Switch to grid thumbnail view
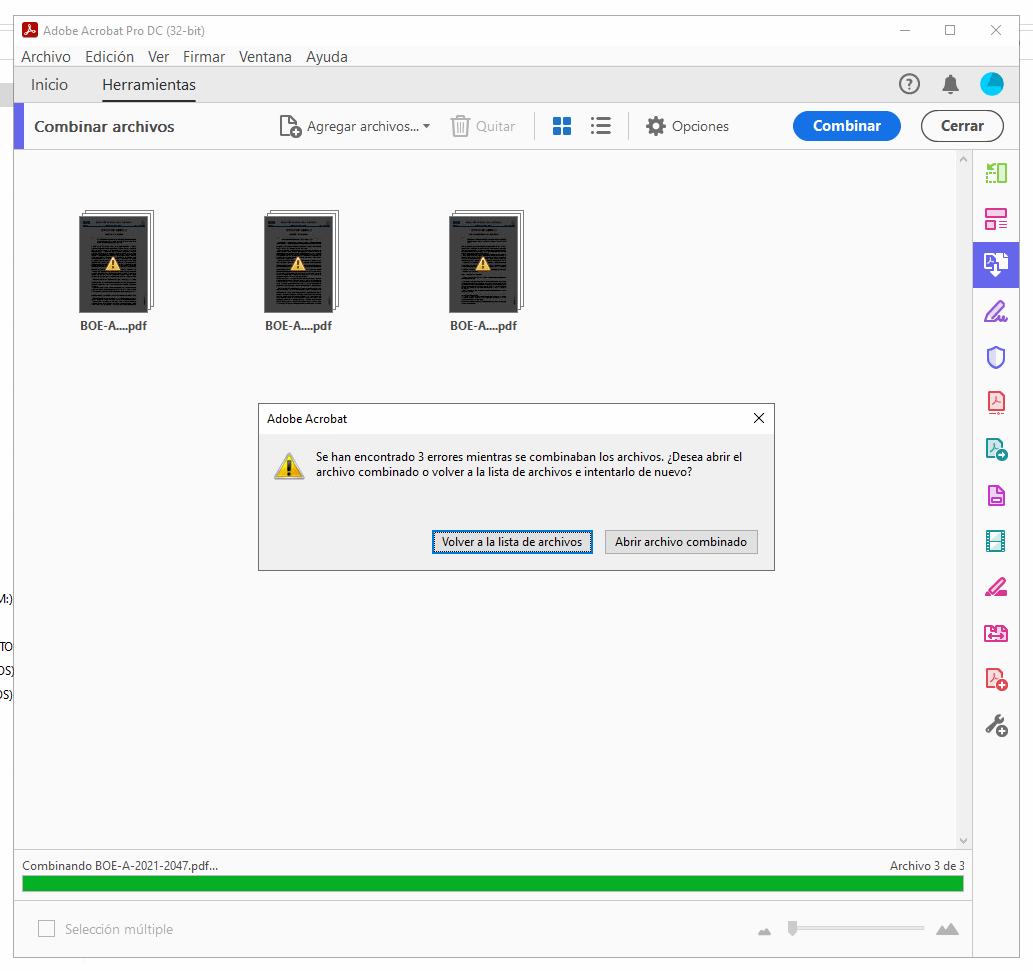This screenshot has height=971, width=1033. (562, 126)
